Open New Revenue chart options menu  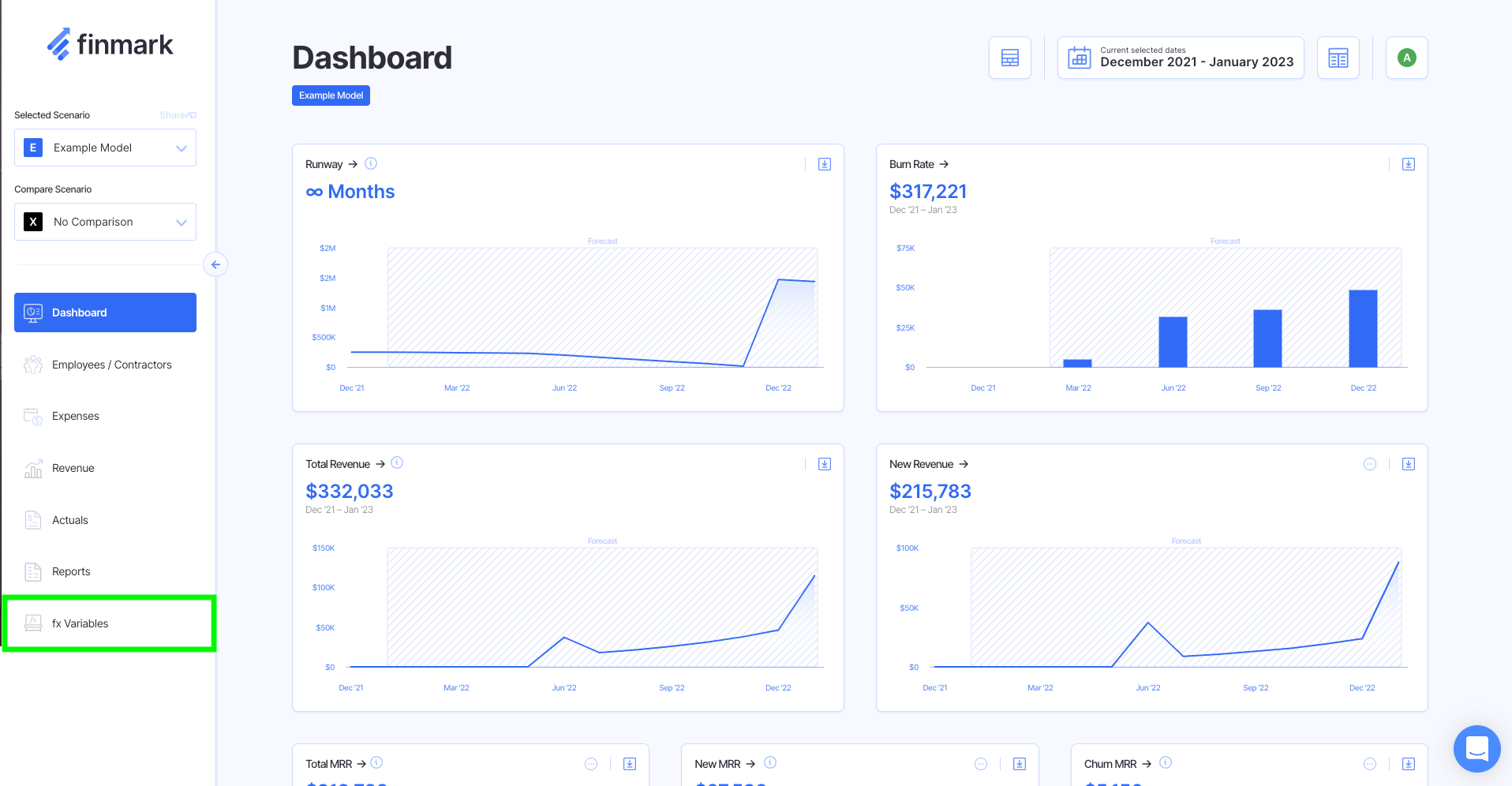[1369, 464]
